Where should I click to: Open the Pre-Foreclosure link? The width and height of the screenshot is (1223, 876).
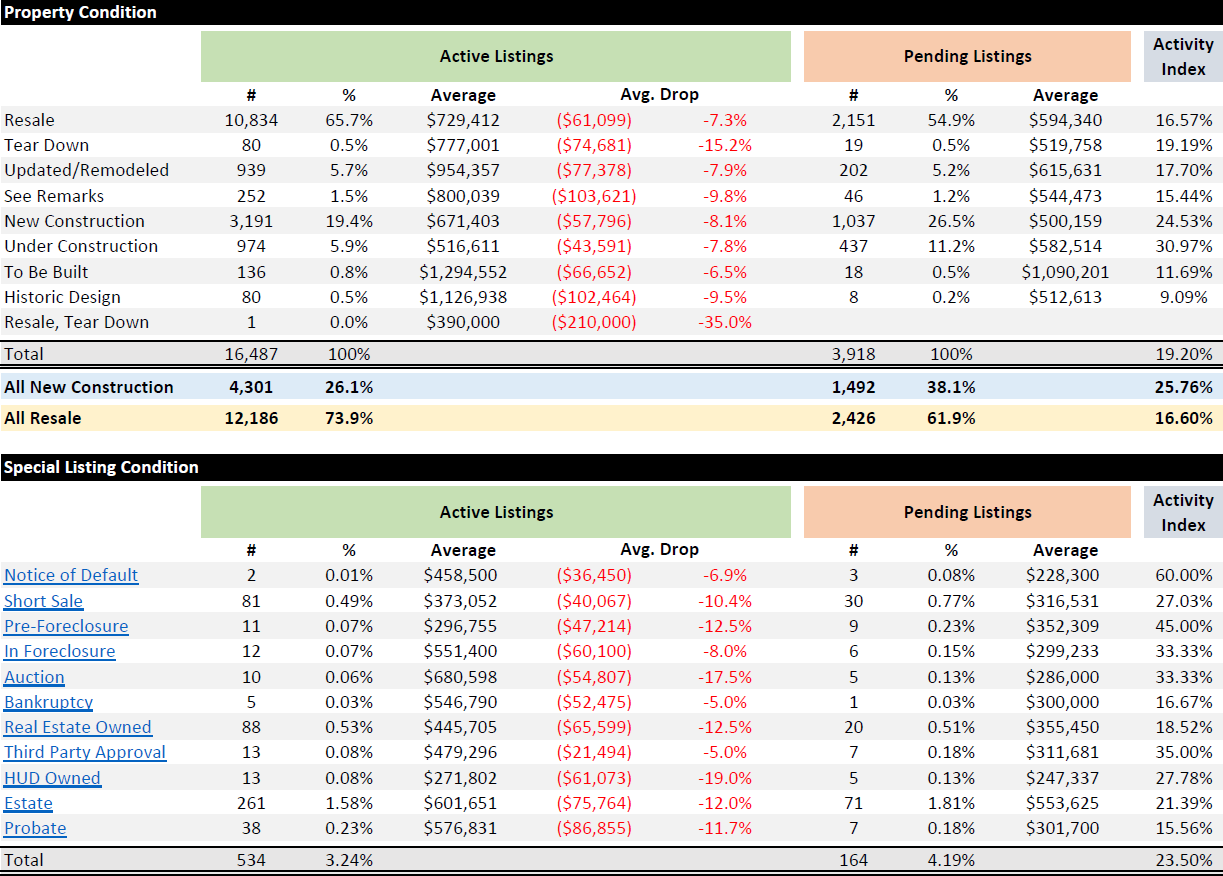tap(66, 626)
